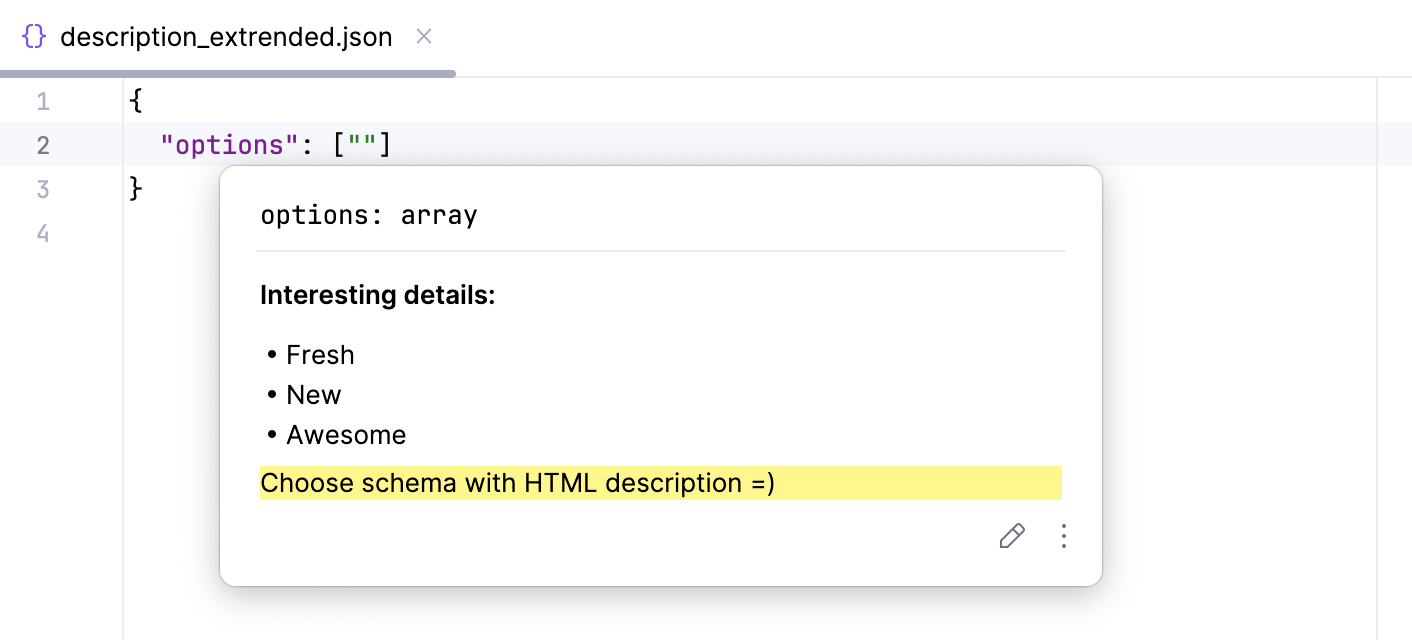Click the 'options' key on line 2
This screenshot has width=1412, height=640.
pyautogui.click(x=228, y=144)
